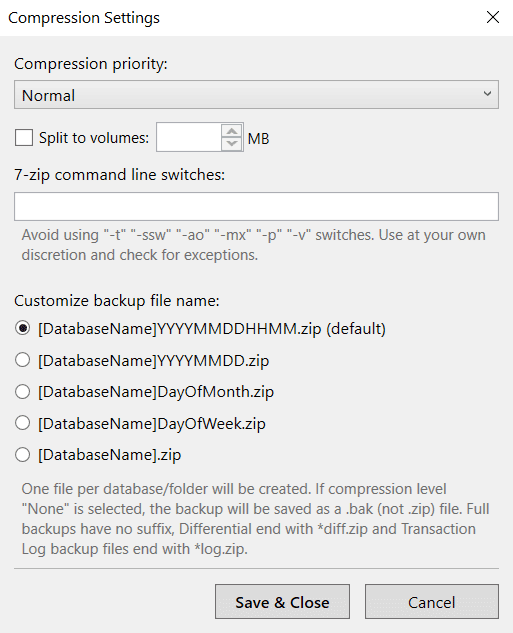Image resolution: width=513 pixels, height=633 pixels.
Task: Increase volume size with the up spinner arrow
Action: [x=232, y=131]
